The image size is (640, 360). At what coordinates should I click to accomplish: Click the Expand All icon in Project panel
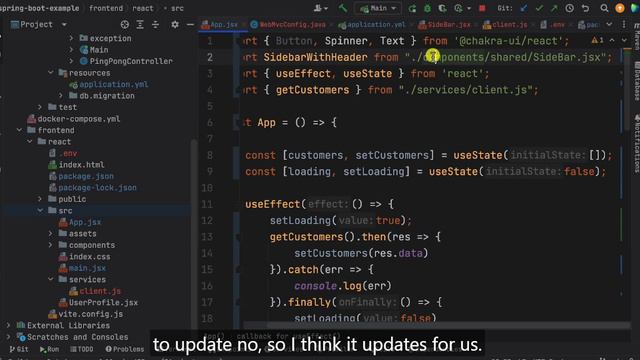(x=140, y=25)
